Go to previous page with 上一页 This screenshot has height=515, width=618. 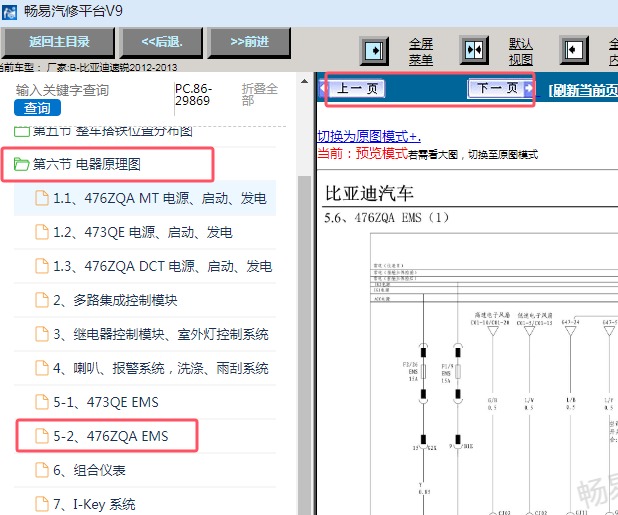pos(352,88)
